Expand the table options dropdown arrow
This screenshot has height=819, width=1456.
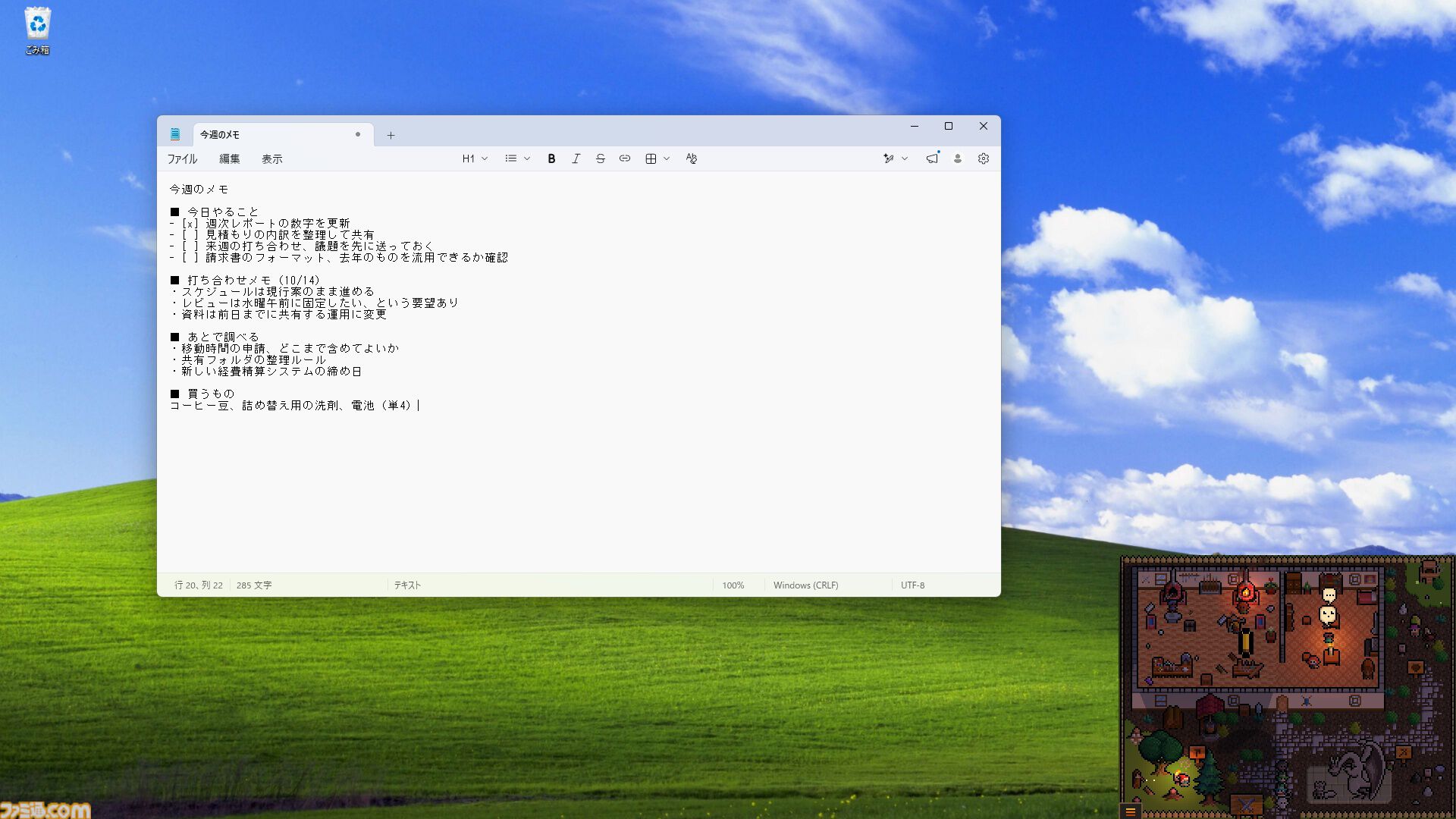coord(667,158)
